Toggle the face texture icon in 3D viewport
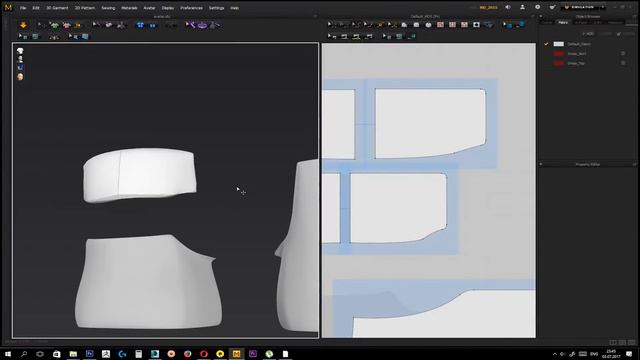Image resolution: width=640 pixels, height=360 pixels. pyautogui.click(x=20, y=77)
